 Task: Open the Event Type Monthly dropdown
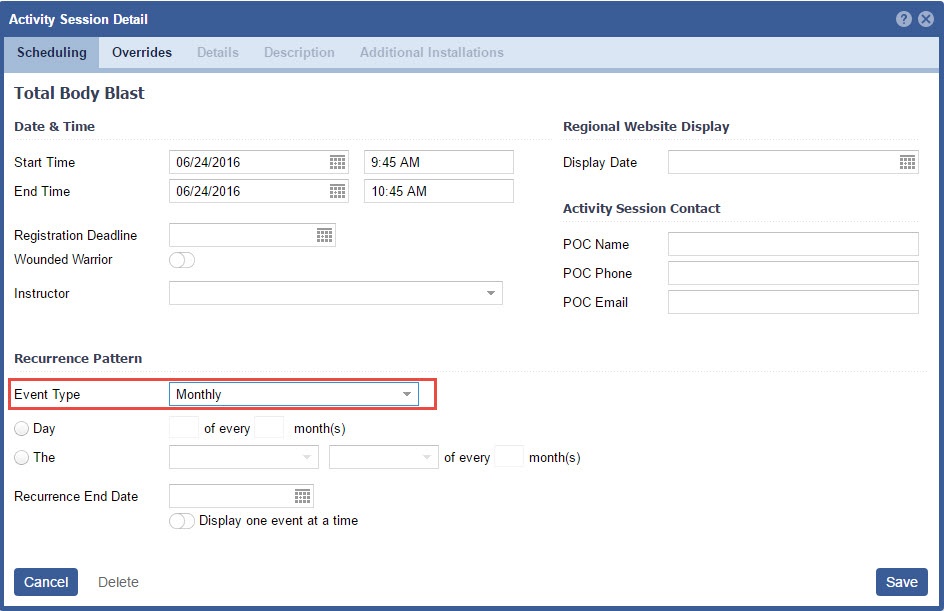[406, 394]
